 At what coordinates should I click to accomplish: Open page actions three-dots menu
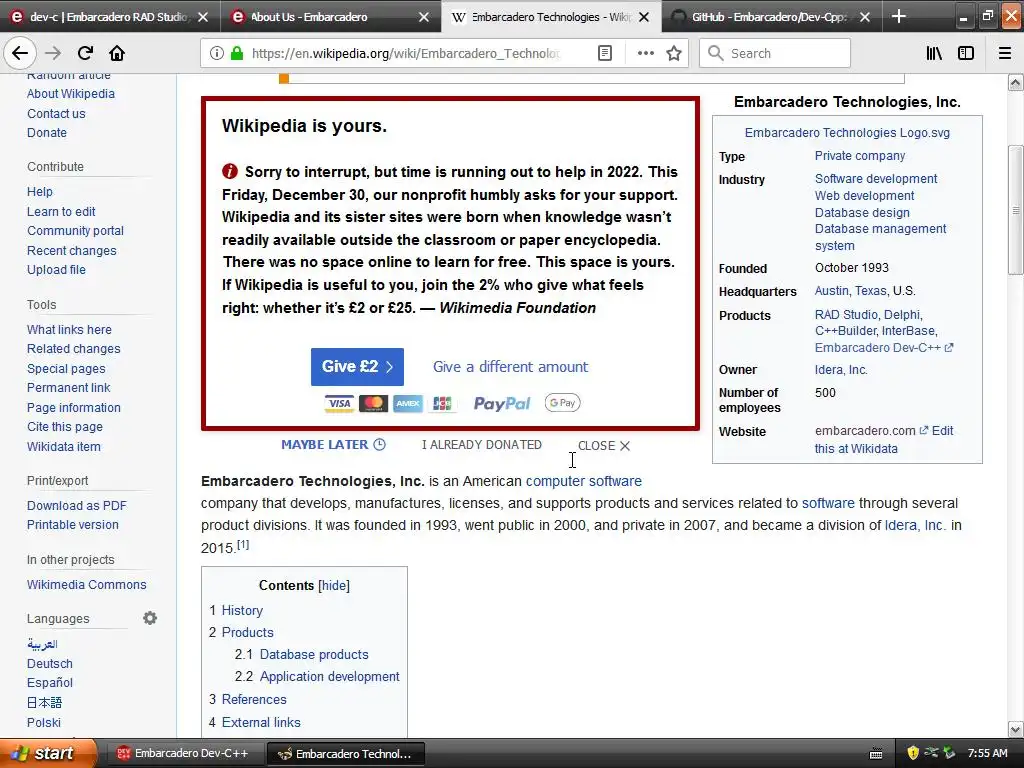tap(645, 53)
